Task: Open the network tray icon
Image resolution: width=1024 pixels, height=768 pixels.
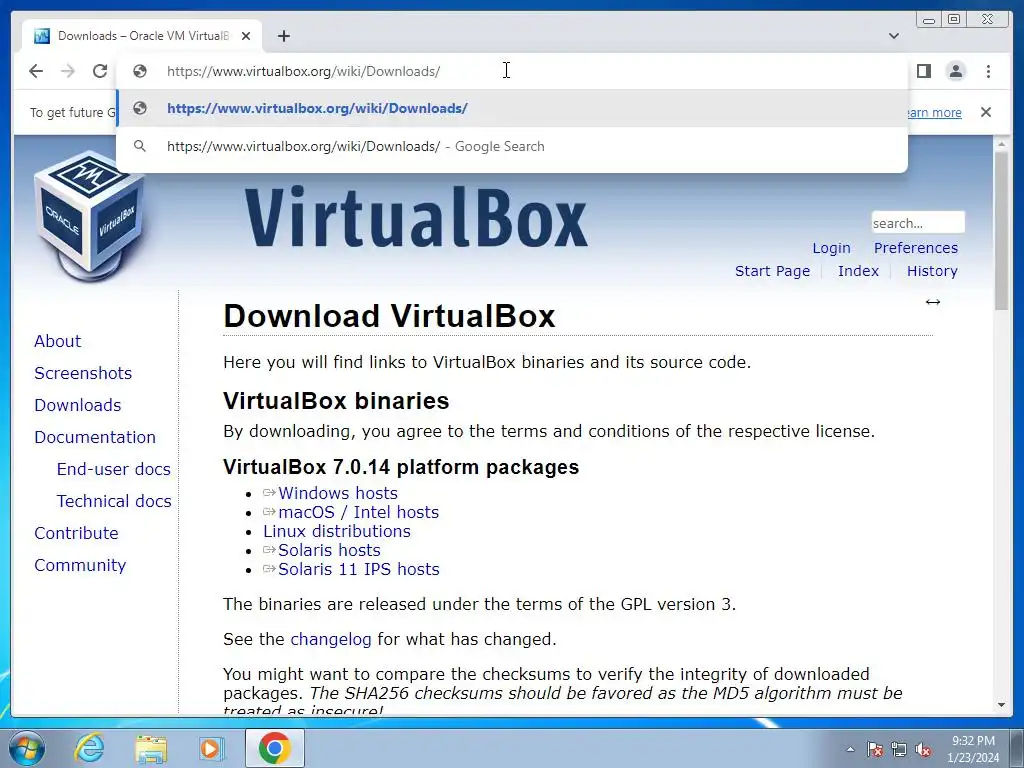Action: [x=899, y=749]
